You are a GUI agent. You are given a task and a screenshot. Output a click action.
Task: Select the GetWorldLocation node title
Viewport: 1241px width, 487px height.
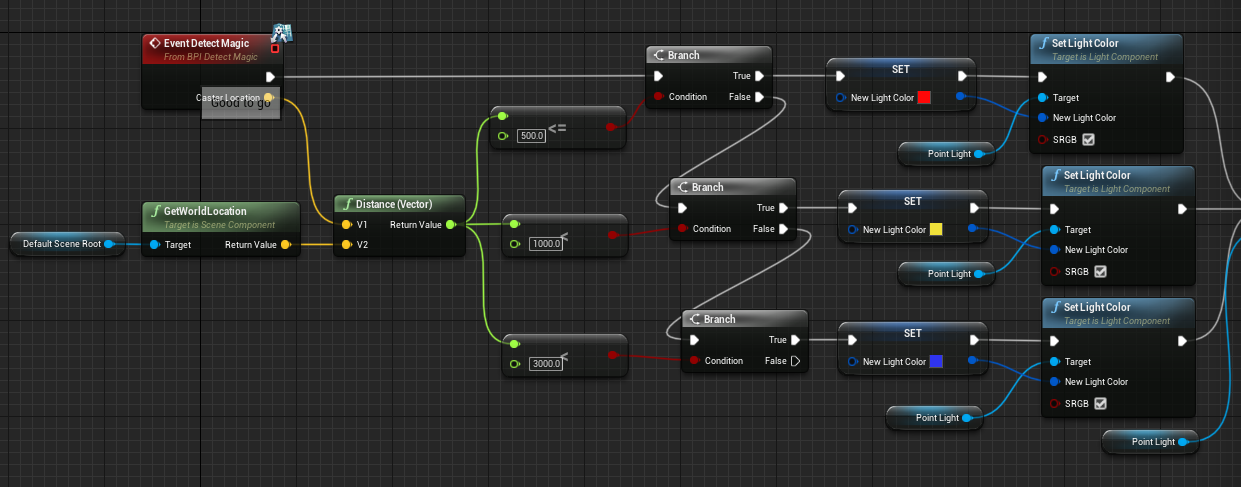pos(205,211)
